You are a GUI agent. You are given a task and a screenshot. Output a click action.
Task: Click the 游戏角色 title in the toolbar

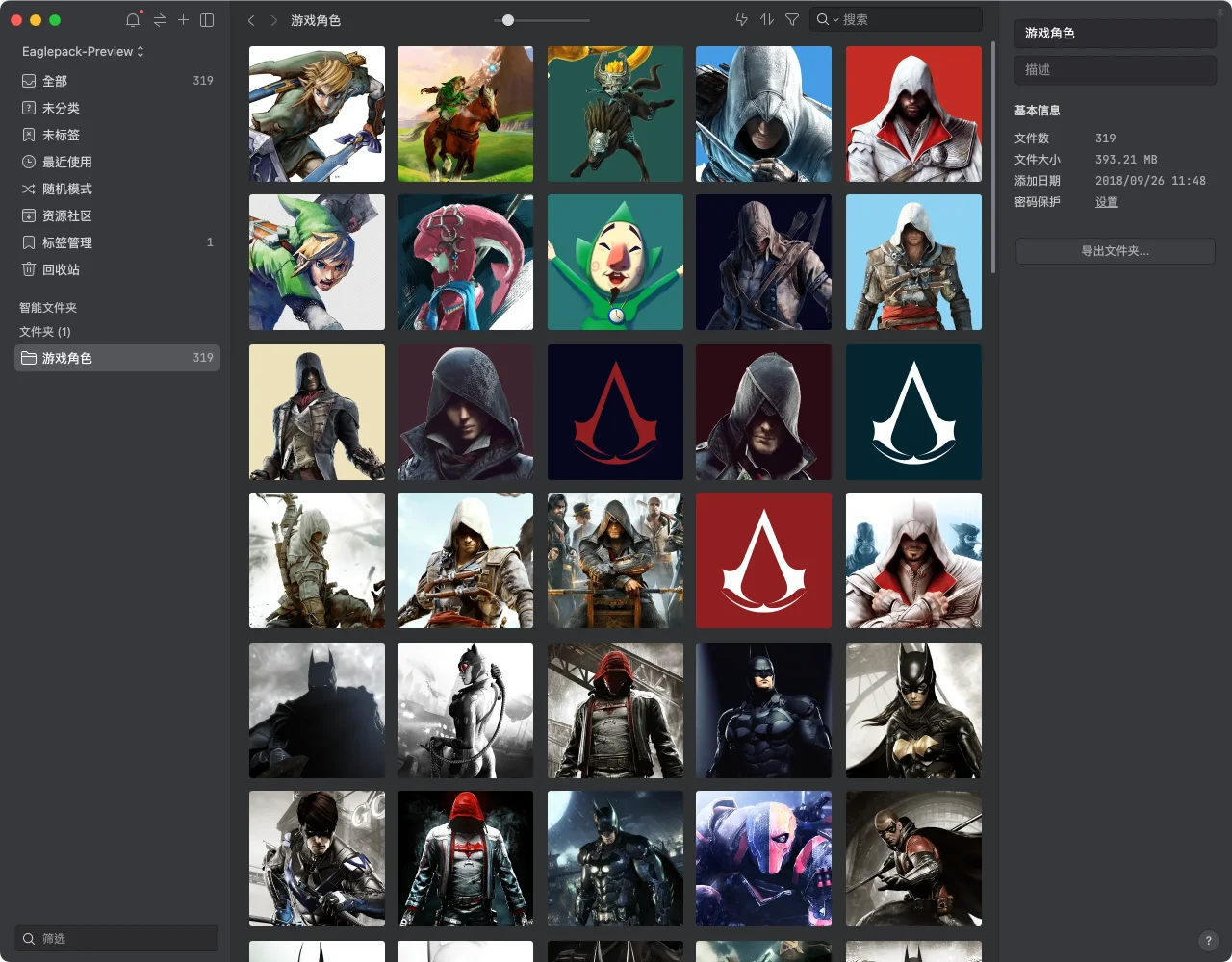[x=316, y=20]
